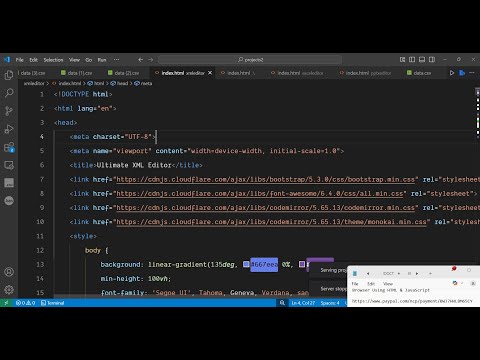Click the projects2 command center search box
480x360 pixels.
coord(250,60)
